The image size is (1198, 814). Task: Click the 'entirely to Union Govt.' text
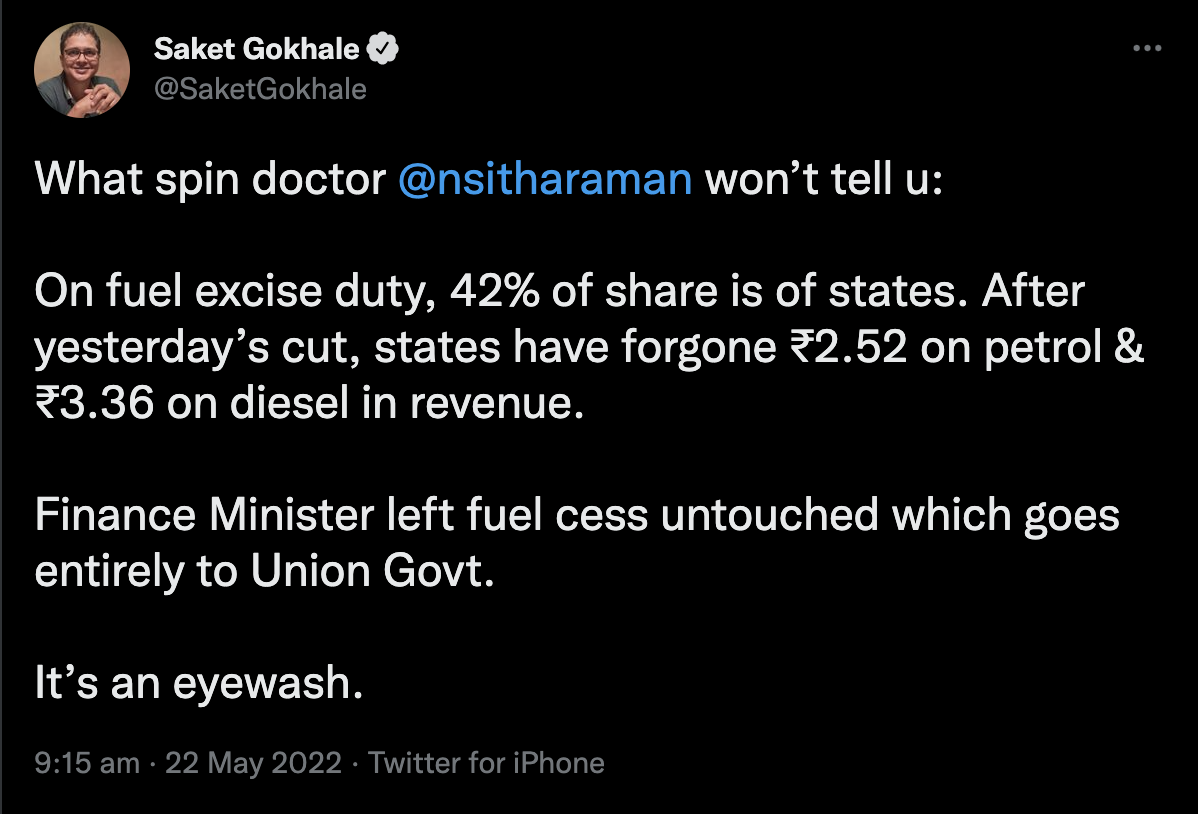[x=264, y=571]
